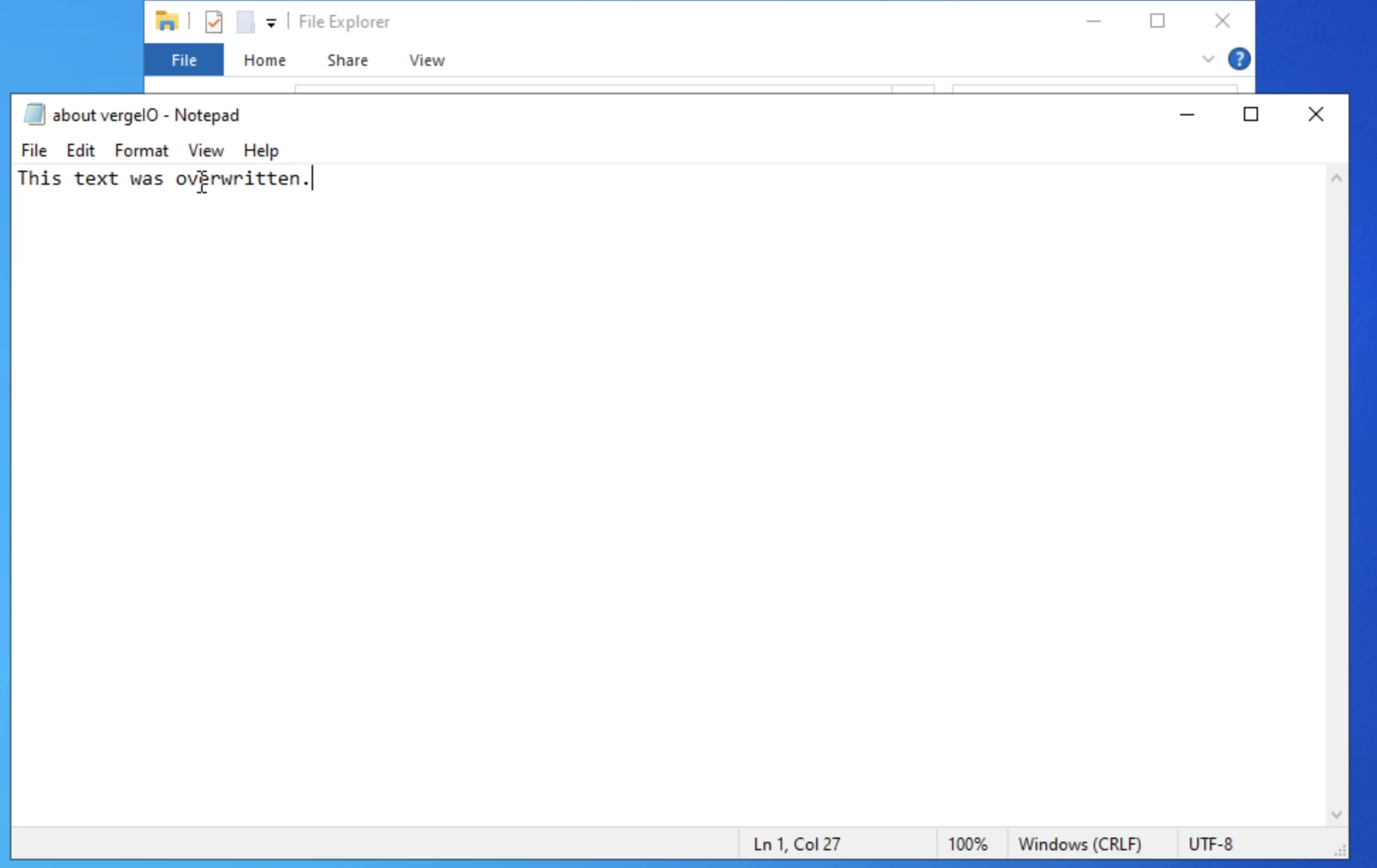Click the Windows (CRLF) indicator in the status bar
1377x868 pixels.
[1079, 843]
